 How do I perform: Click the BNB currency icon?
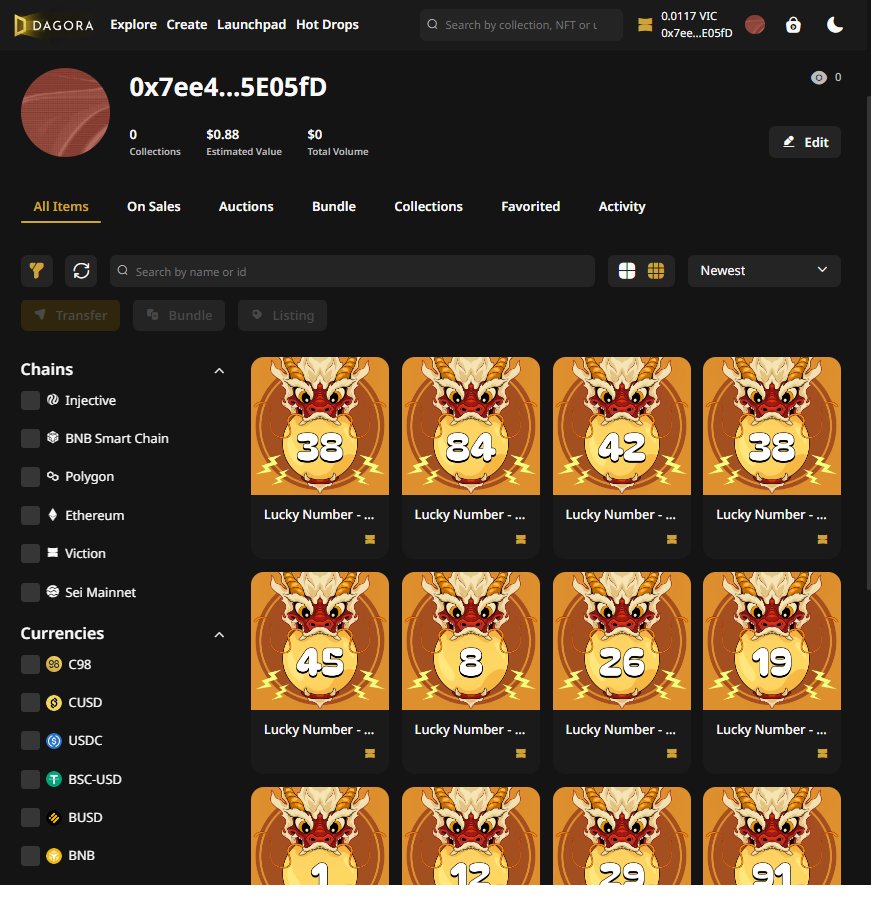54,856
